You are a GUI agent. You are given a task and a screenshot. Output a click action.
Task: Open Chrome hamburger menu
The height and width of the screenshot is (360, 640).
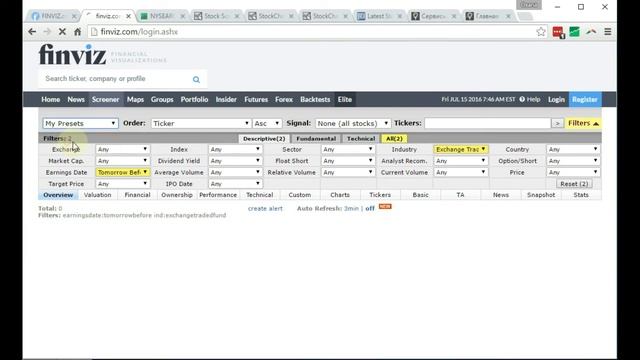click(607, 31)
